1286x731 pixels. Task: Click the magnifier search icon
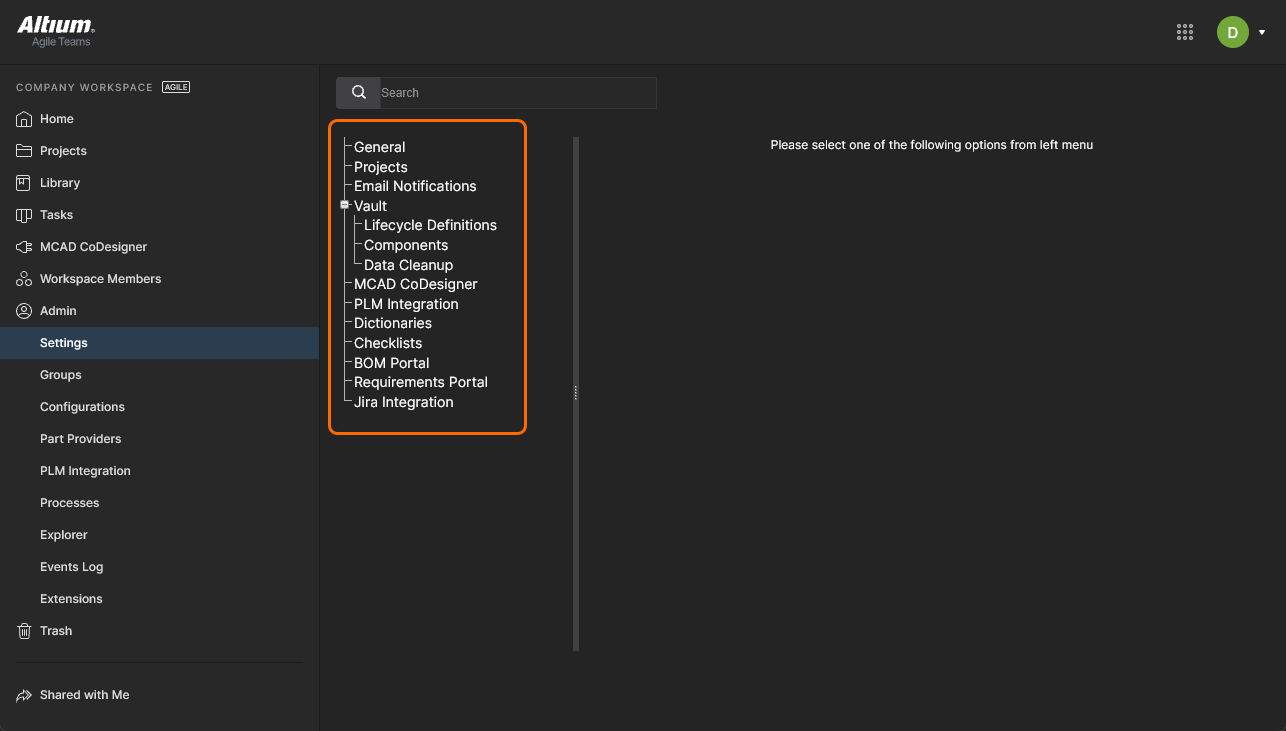click(359, 93)
